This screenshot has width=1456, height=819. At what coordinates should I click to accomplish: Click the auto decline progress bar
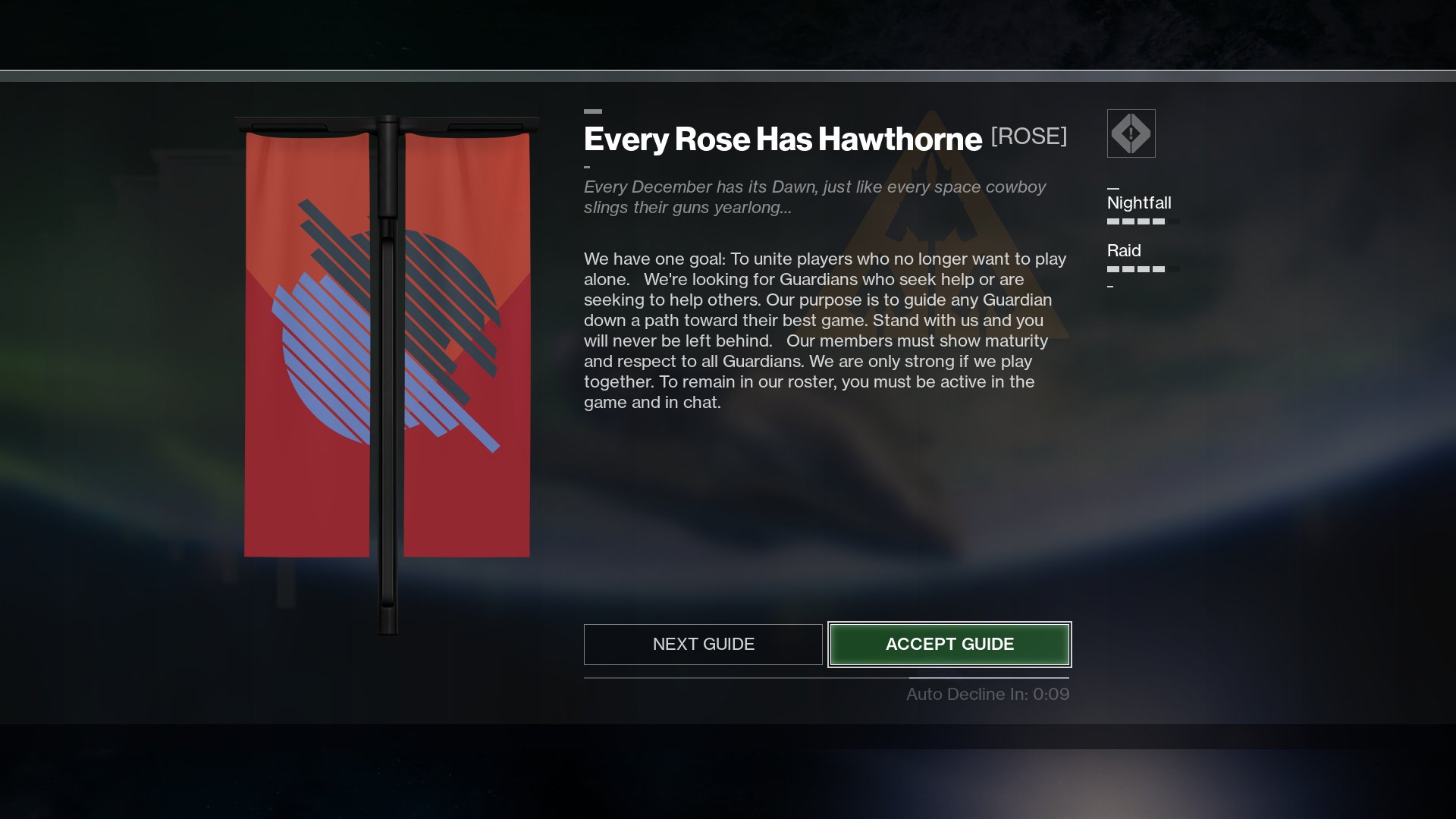pos(827,678)
